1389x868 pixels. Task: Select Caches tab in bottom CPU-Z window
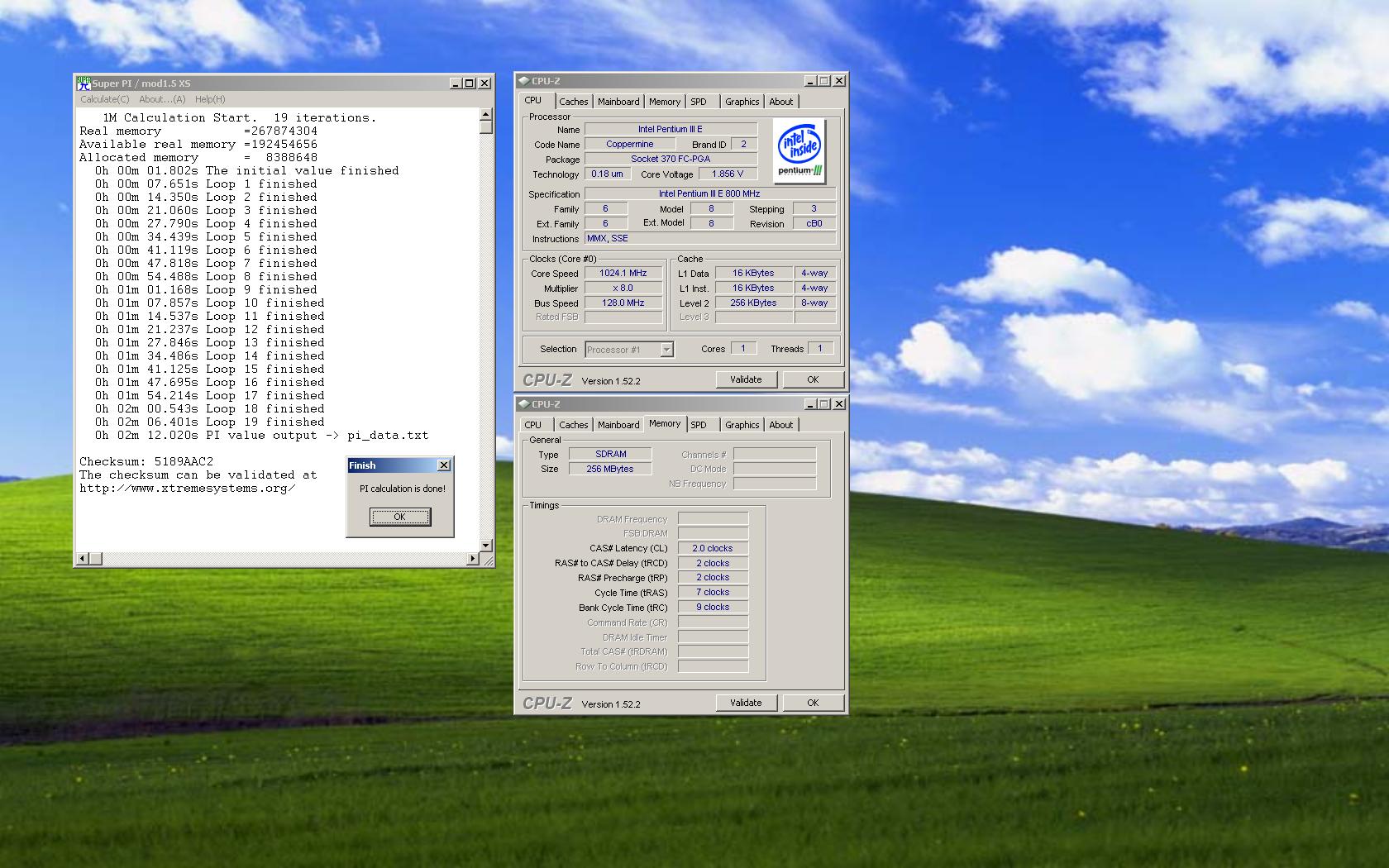point(573,425)
